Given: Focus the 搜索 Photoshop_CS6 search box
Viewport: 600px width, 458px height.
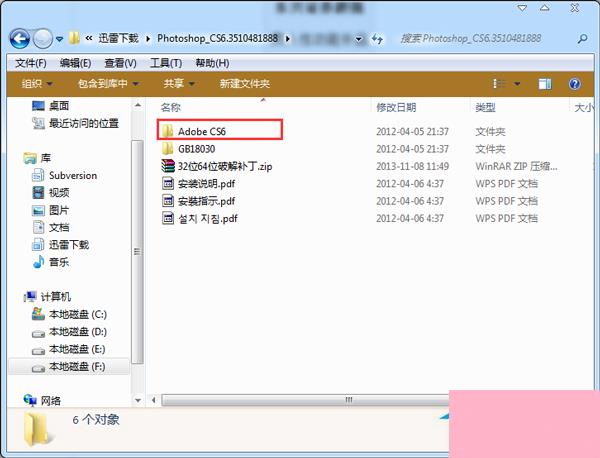Looking at the screenshot, I should pos(486,38).
